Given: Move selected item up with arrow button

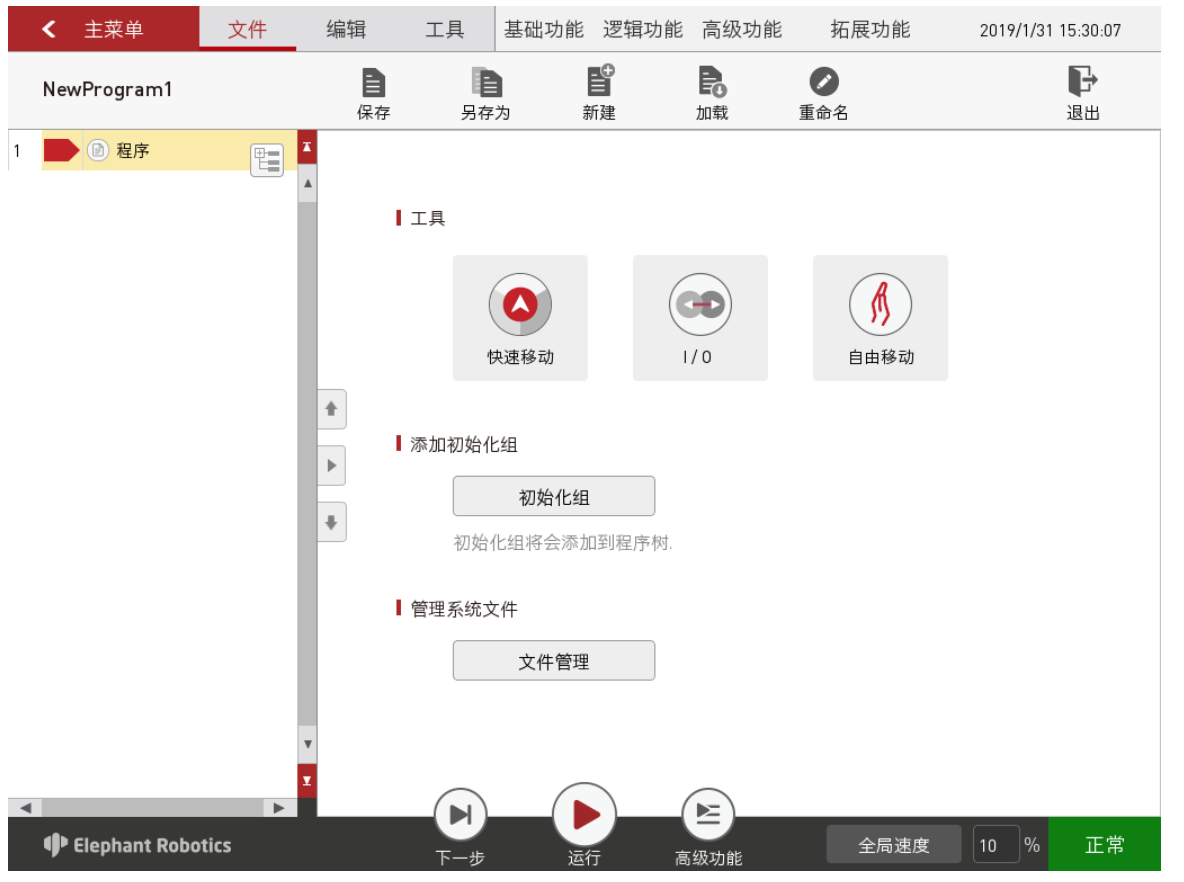Looking at the screenshot, I should [x=331, y=409].
